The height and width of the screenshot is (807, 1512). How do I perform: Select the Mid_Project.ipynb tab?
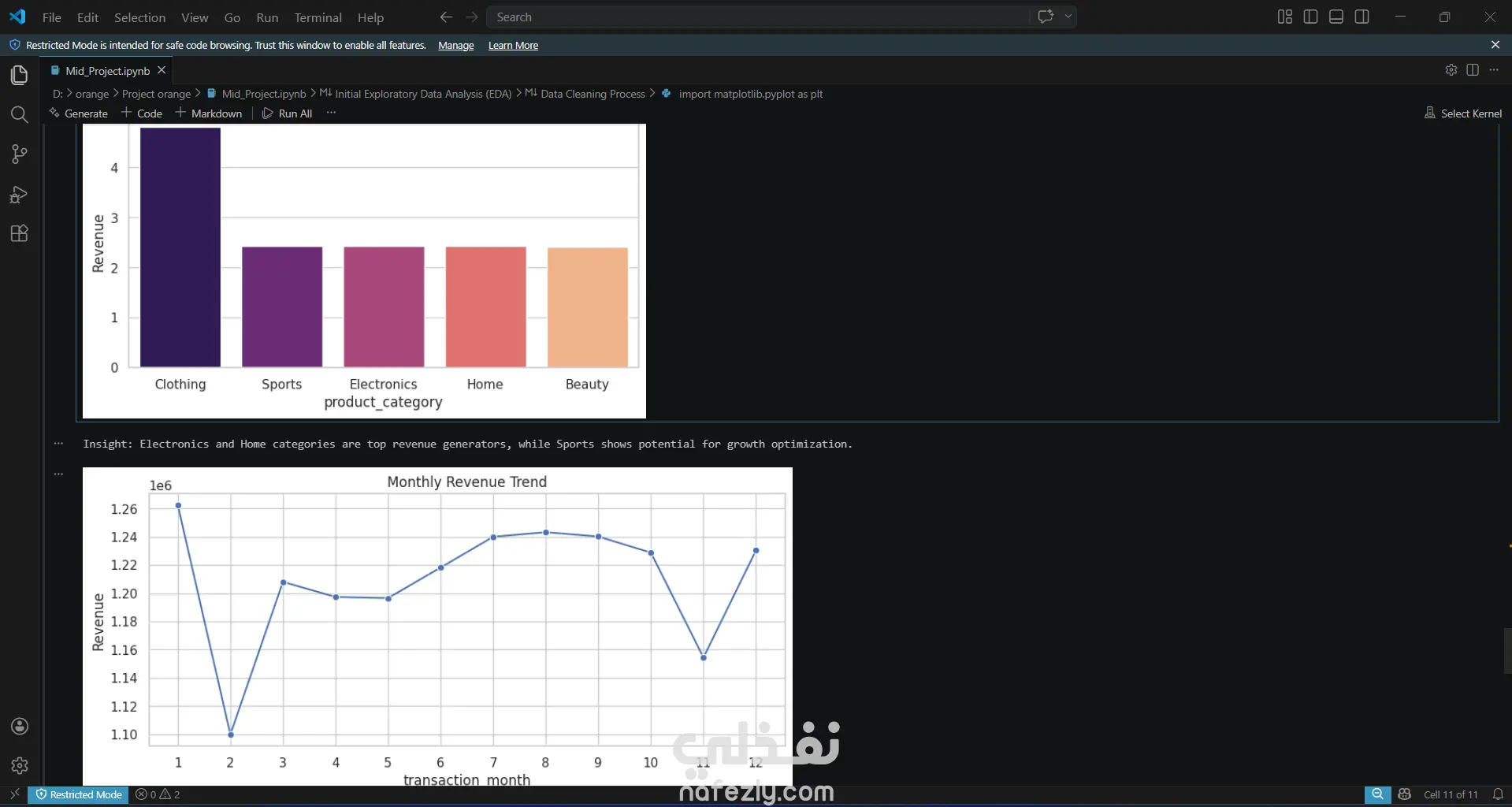click(x=107, y=70)
